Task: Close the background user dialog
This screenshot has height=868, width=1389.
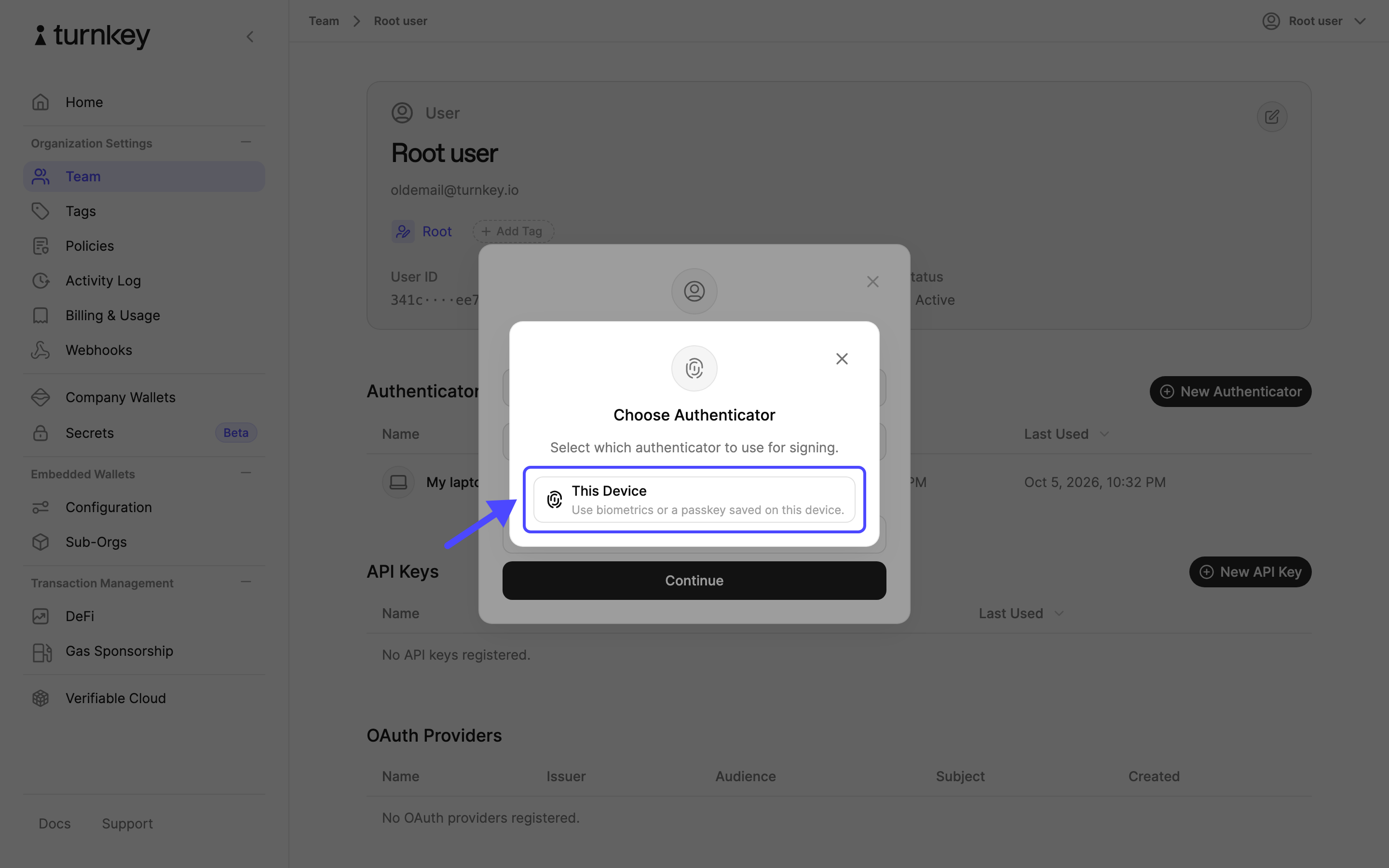Action: click(x=872, y=282)
